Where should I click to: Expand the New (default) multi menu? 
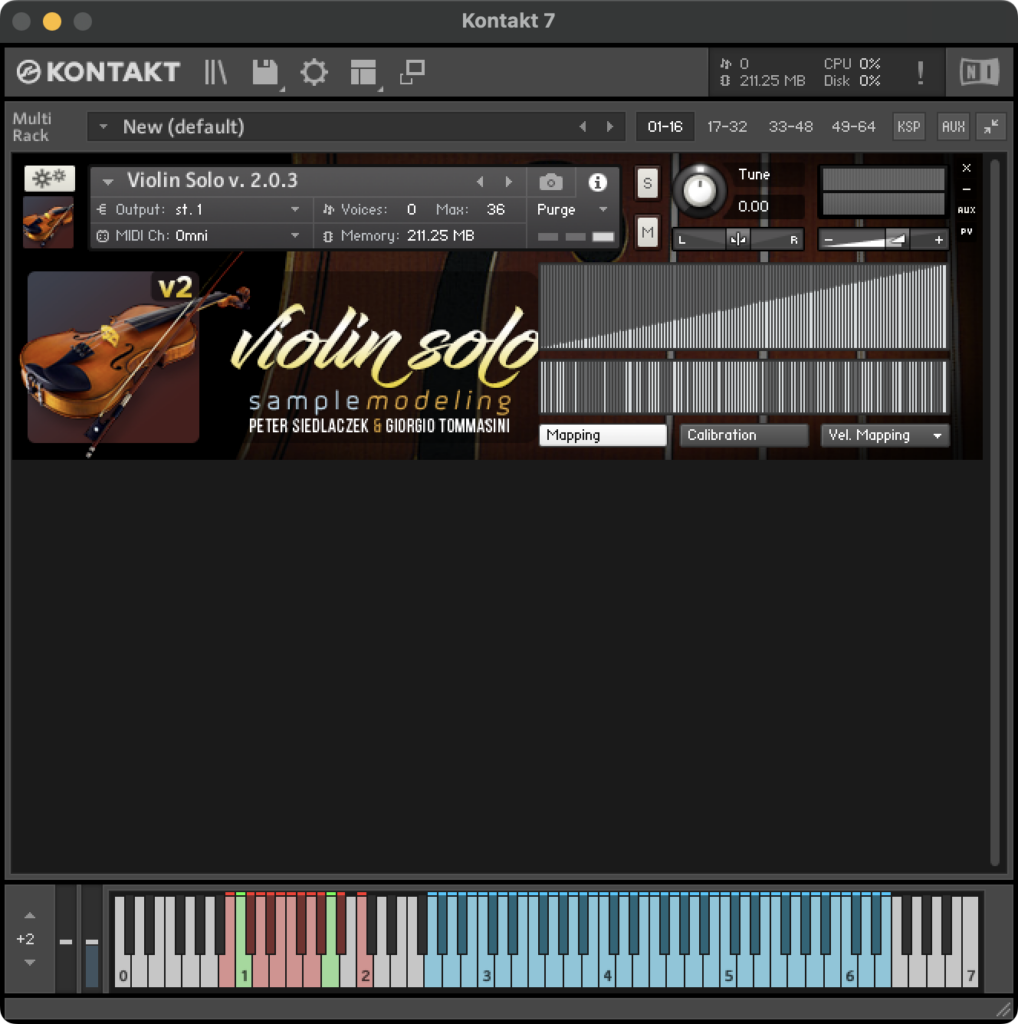[103, 127]
